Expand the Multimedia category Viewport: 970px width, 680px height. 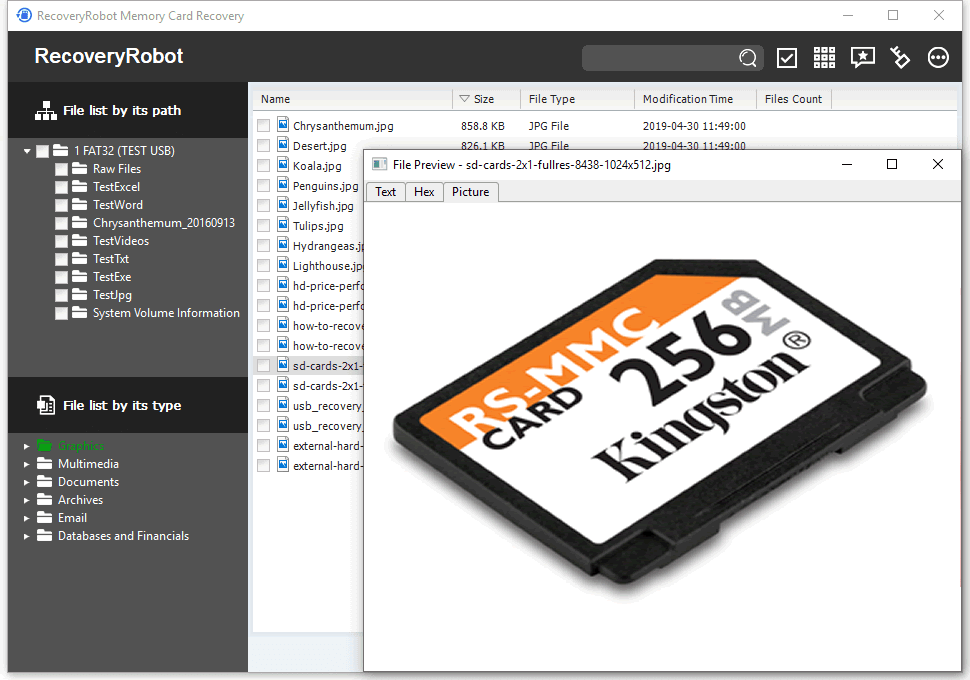27,464
